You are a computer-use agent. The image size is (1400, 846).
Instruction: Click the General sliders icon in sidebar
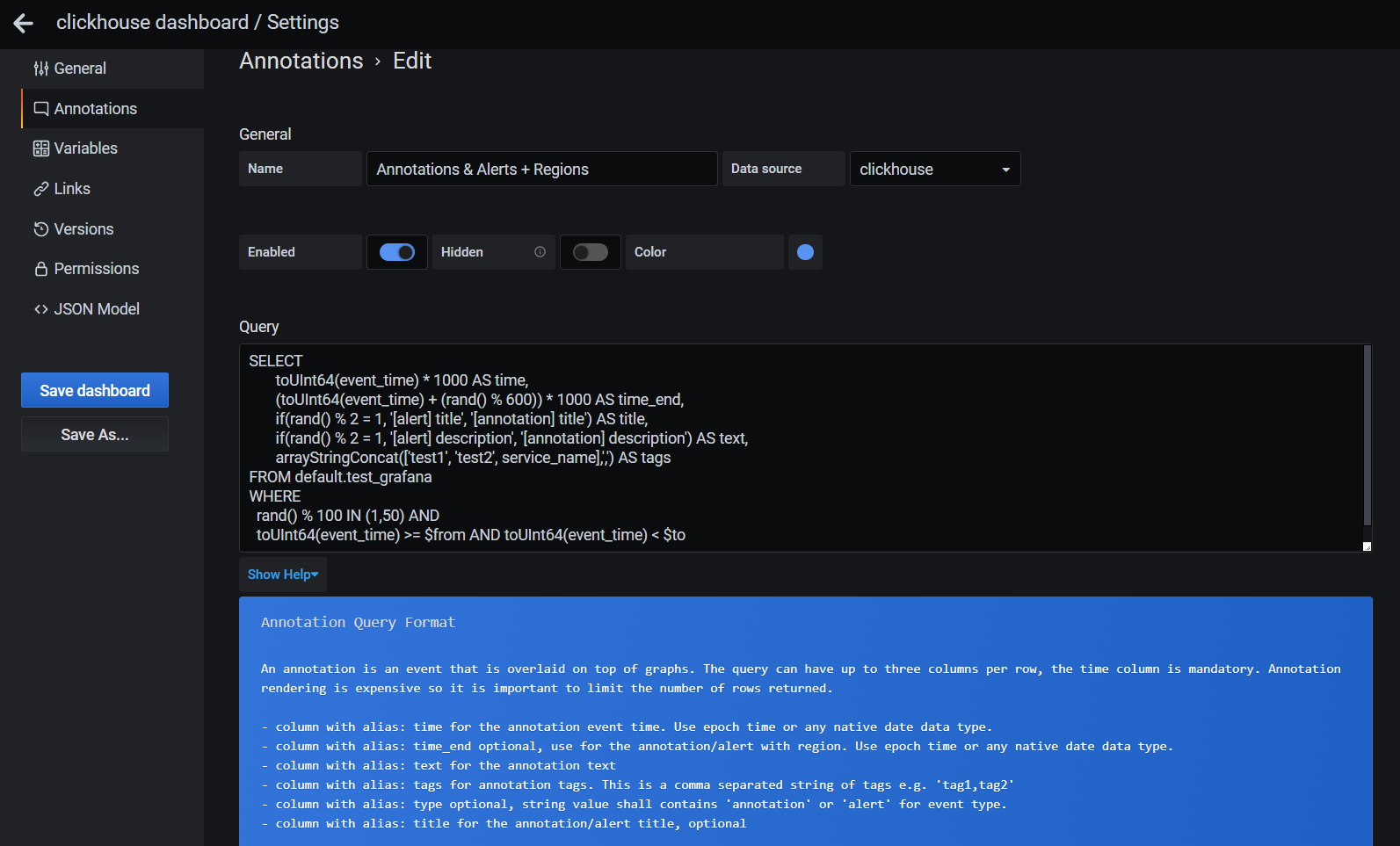pyautogui.click(x=41, y=69)
